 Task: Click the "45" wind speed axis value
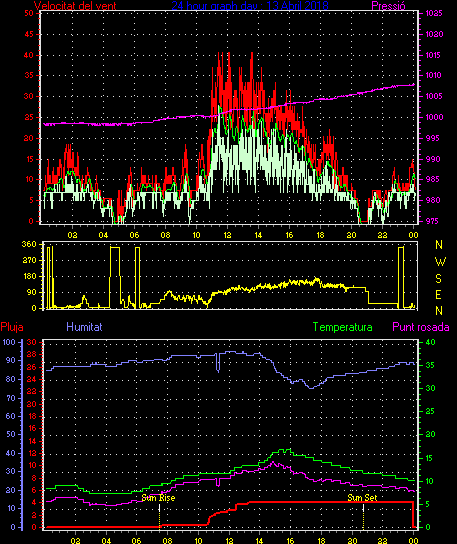(x=29, y=34)
